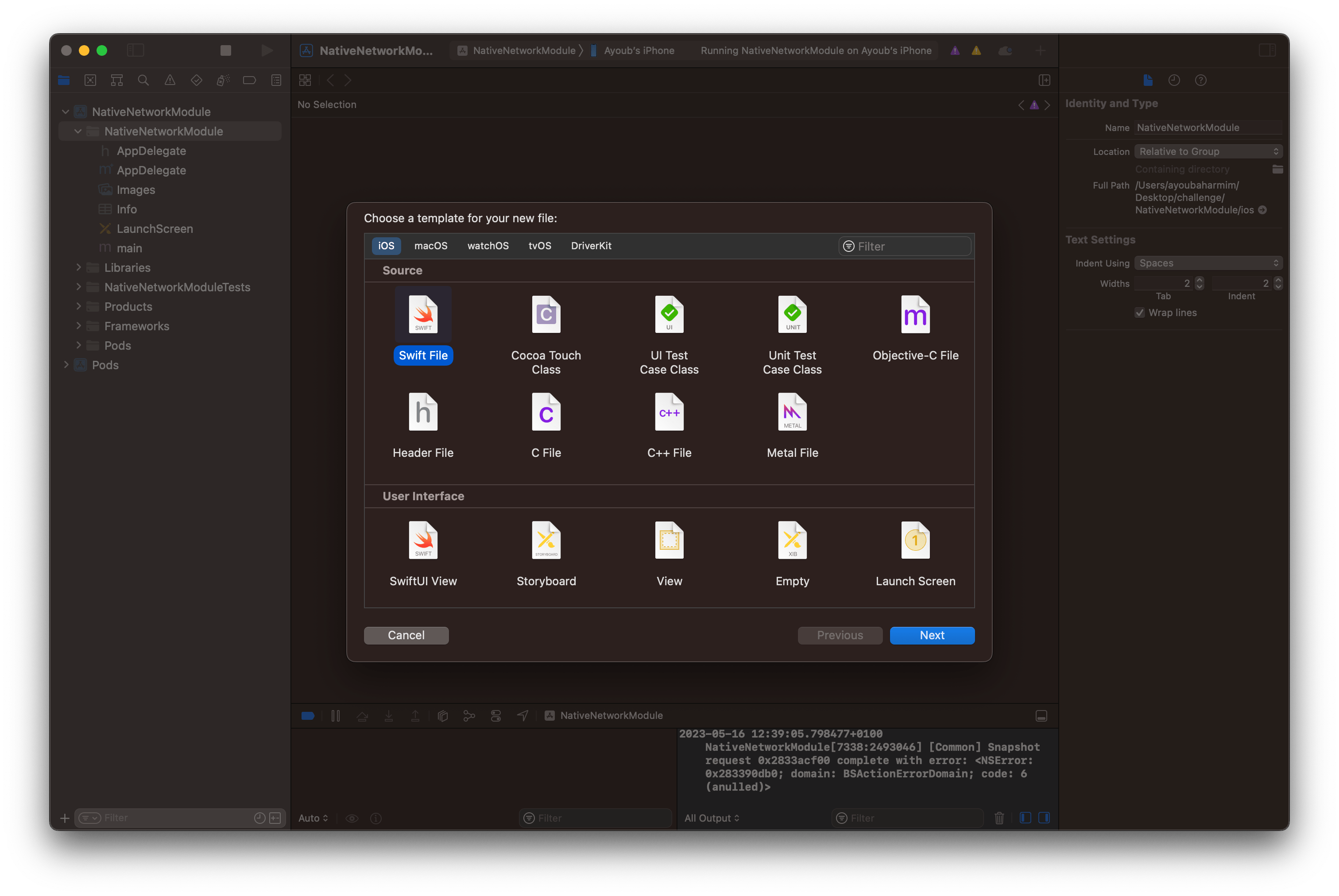Pick the C File template
The width and height of the screenshot is (1339, 896).
click(x=546, y=426)
